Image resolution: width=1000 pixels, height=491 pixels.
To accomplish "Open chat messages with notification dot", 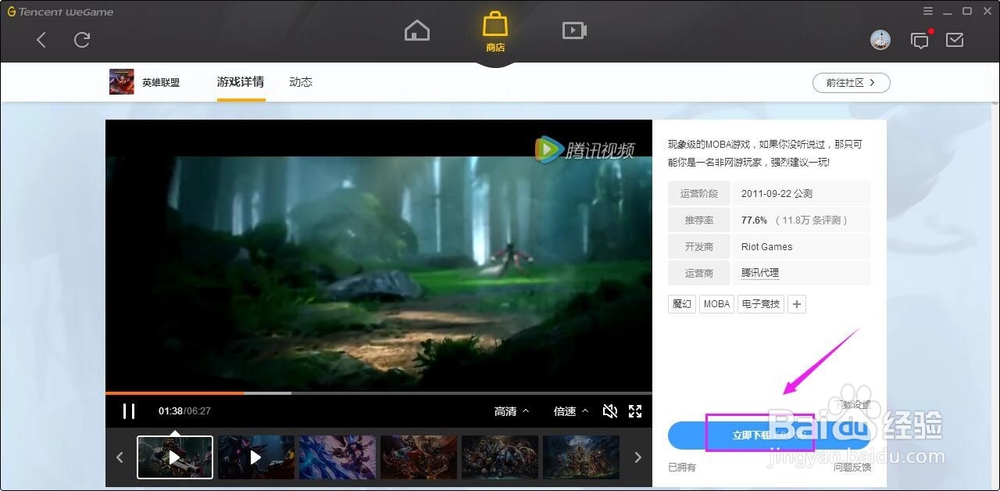I will (920, 40).
